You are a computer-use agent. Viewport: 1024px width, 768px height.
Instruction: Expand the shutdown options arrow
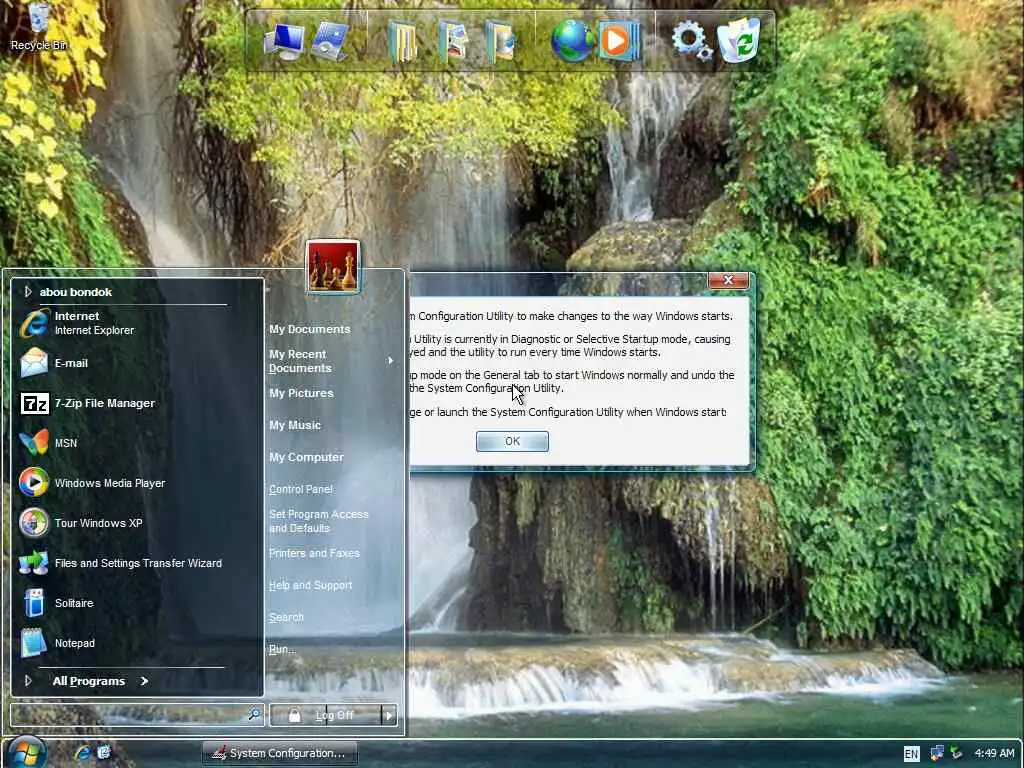[x=389, y=715]
